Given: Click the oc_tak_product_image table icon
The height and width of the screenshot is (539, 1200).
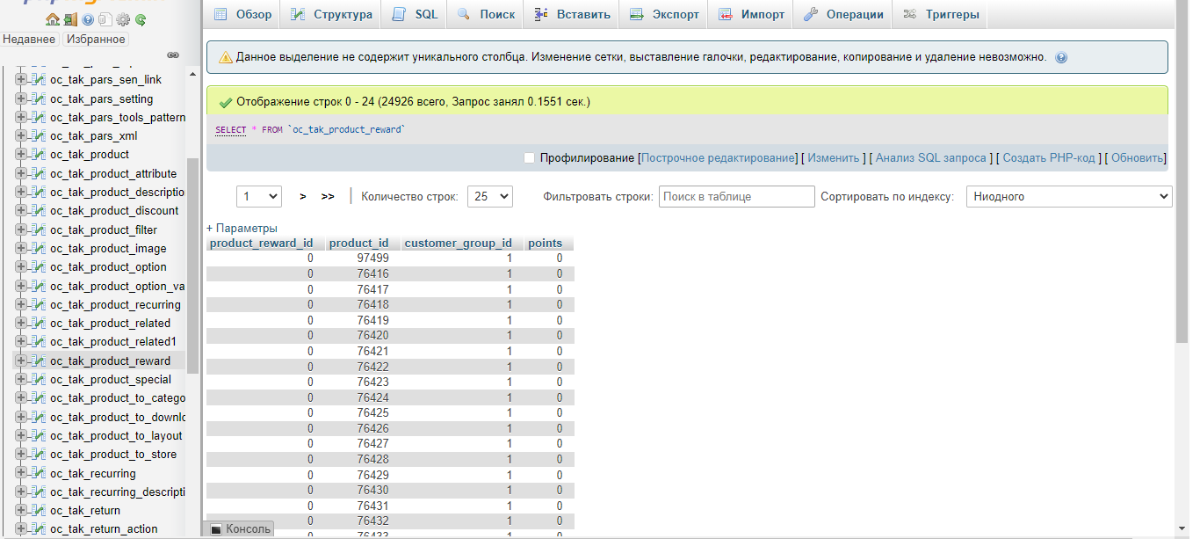Looking at the screenshot, I should [x=39, y=248].
